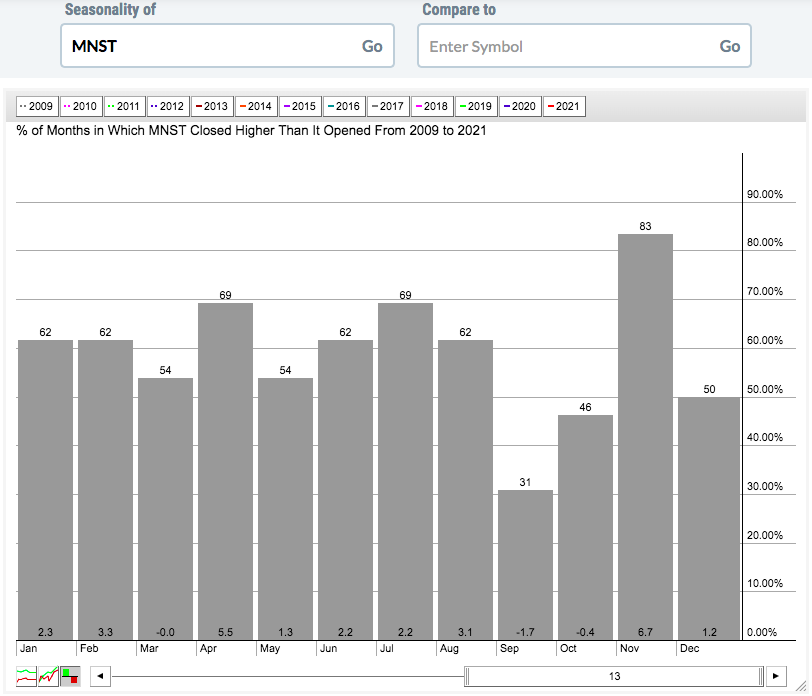Toggle the 2021 year legend item
The image size is (812, 696).
563,106
